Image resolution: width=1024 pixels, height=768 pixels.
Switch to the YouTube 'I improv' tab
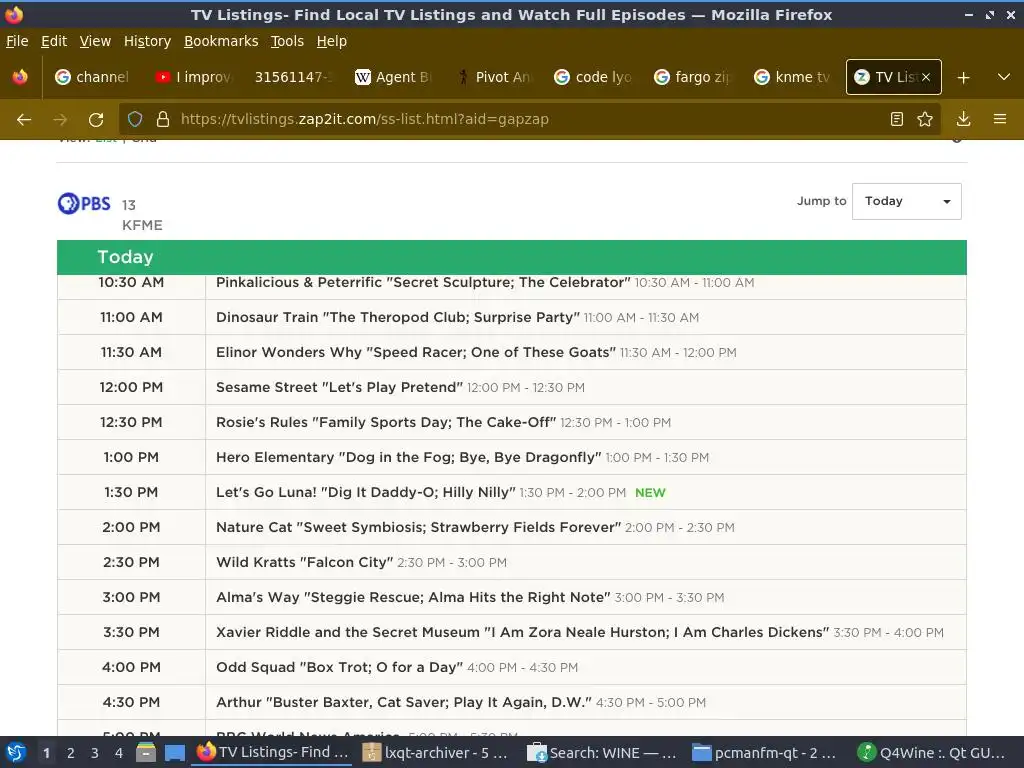193,77
